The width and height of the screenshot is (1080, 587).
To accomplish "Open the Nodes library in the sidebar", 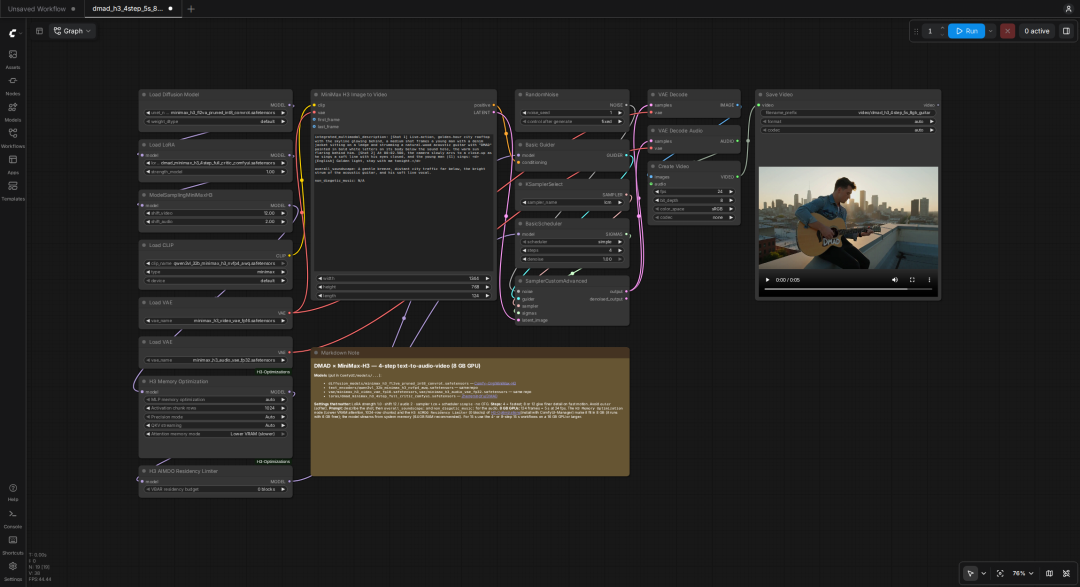I will point(12,85).
